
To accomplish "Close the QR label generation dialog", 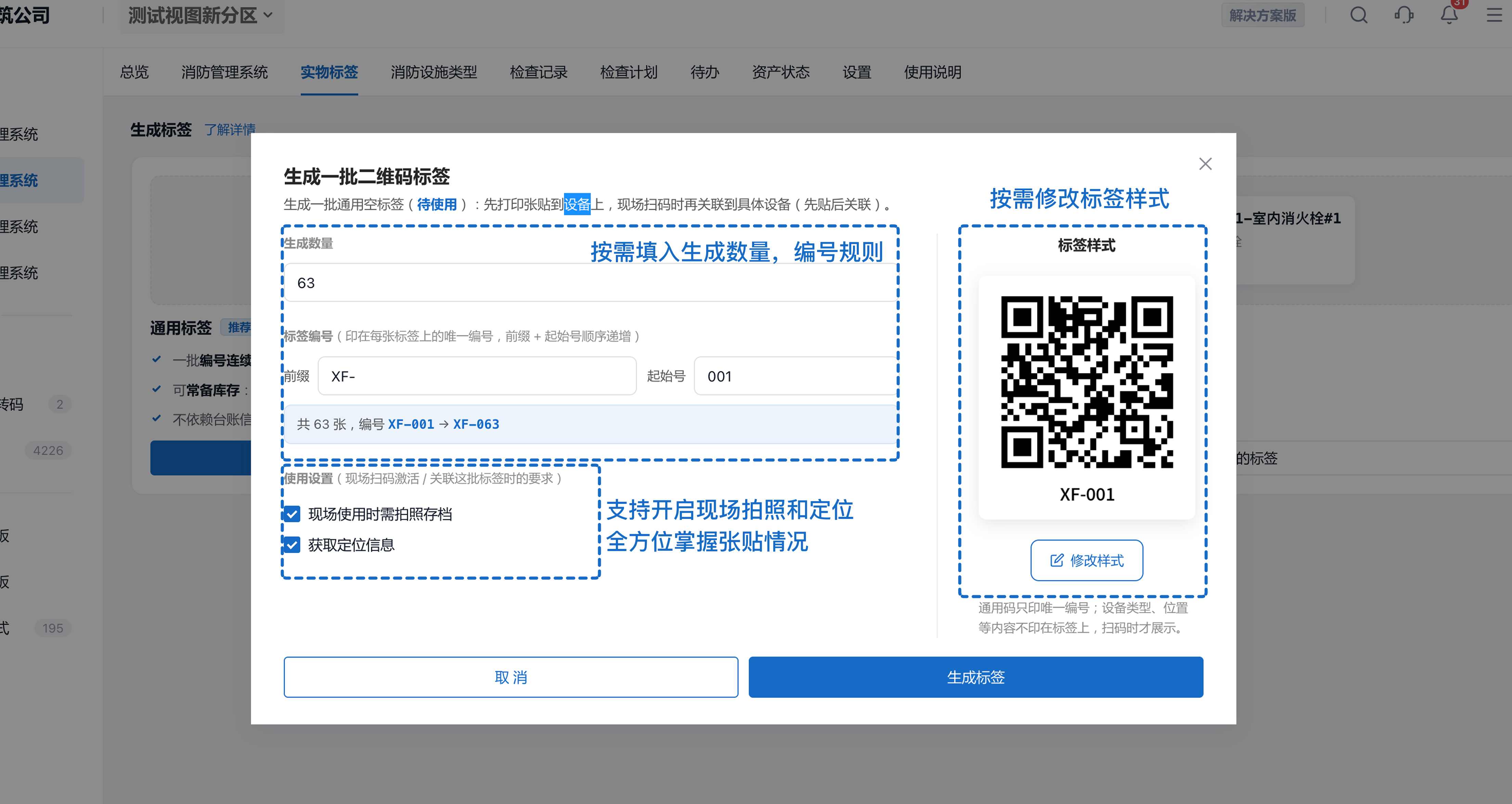I will (x=1205, y=164).
